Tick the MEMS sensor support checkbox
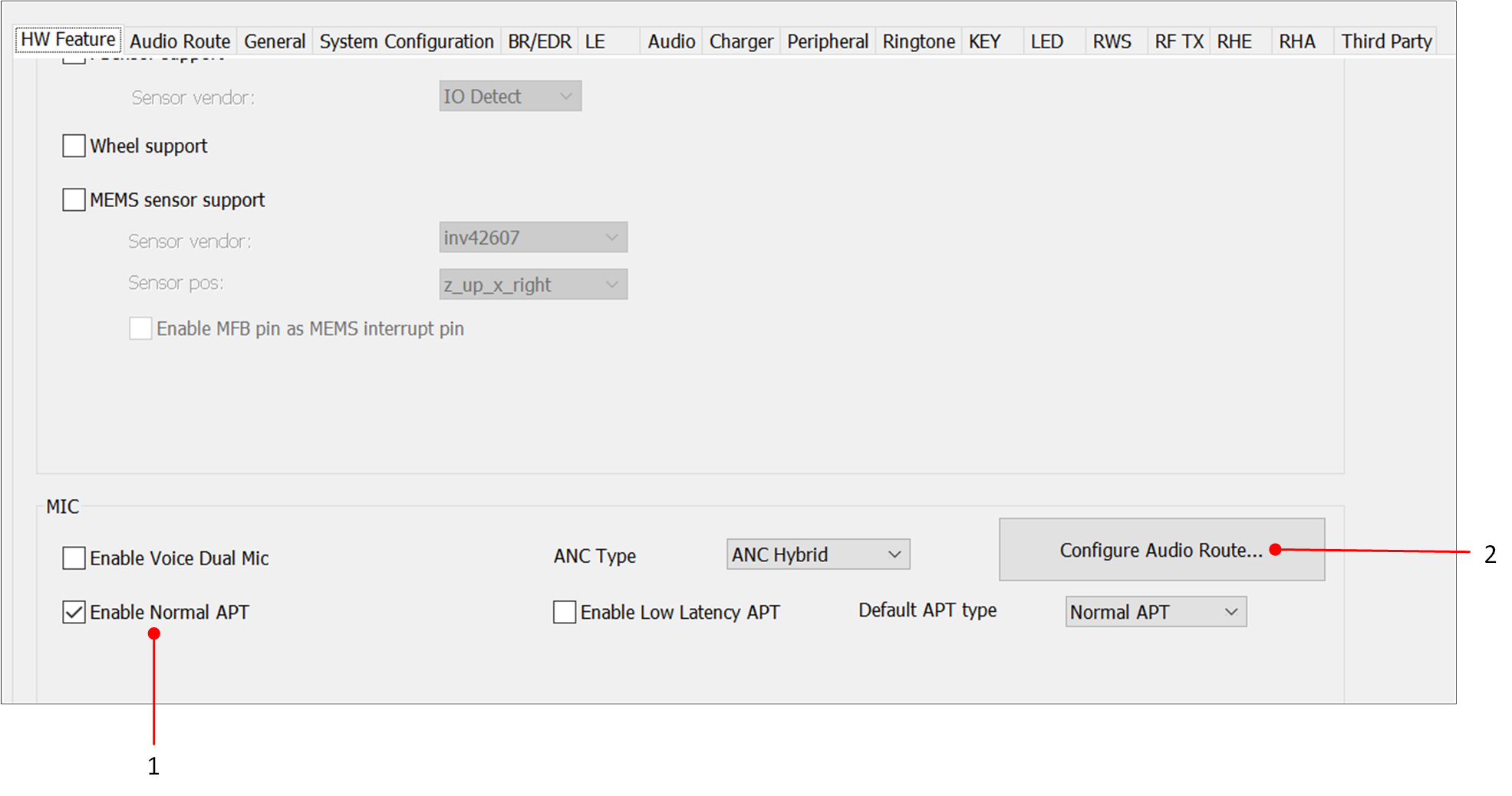 [74, 200]
